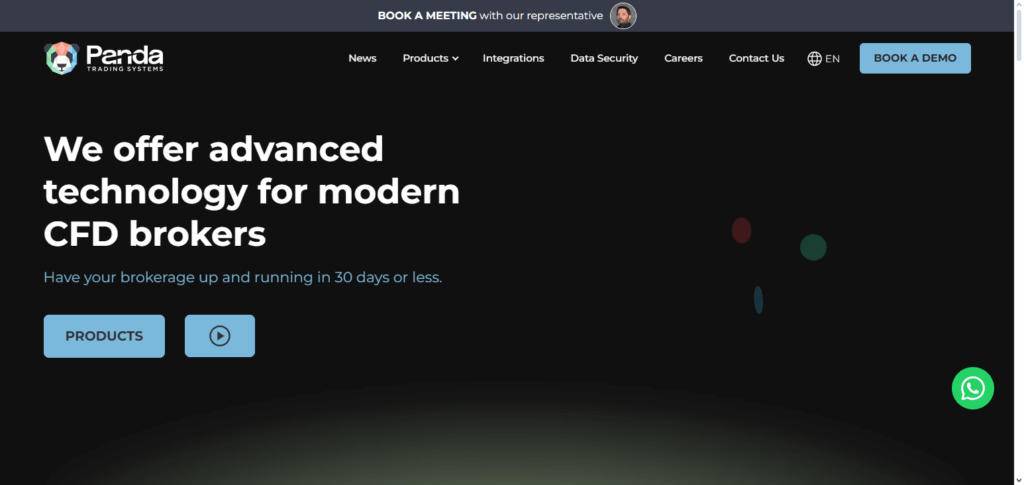
Task: Click the blue PRODUCTS hero button
Action: point(104,336)
